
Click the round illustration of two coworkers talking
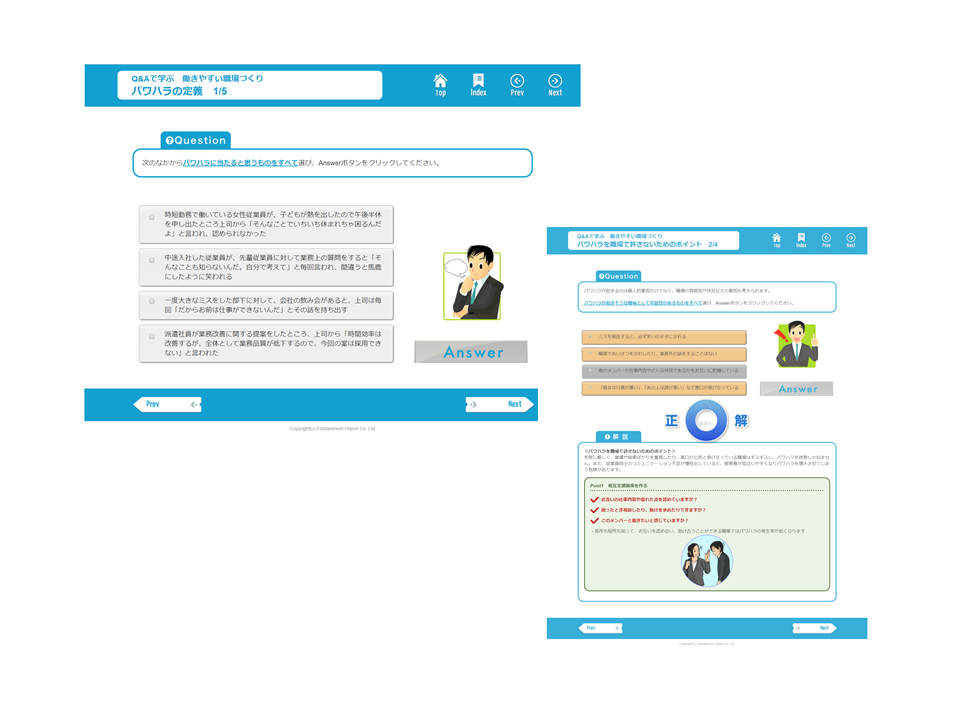(707, 561)
